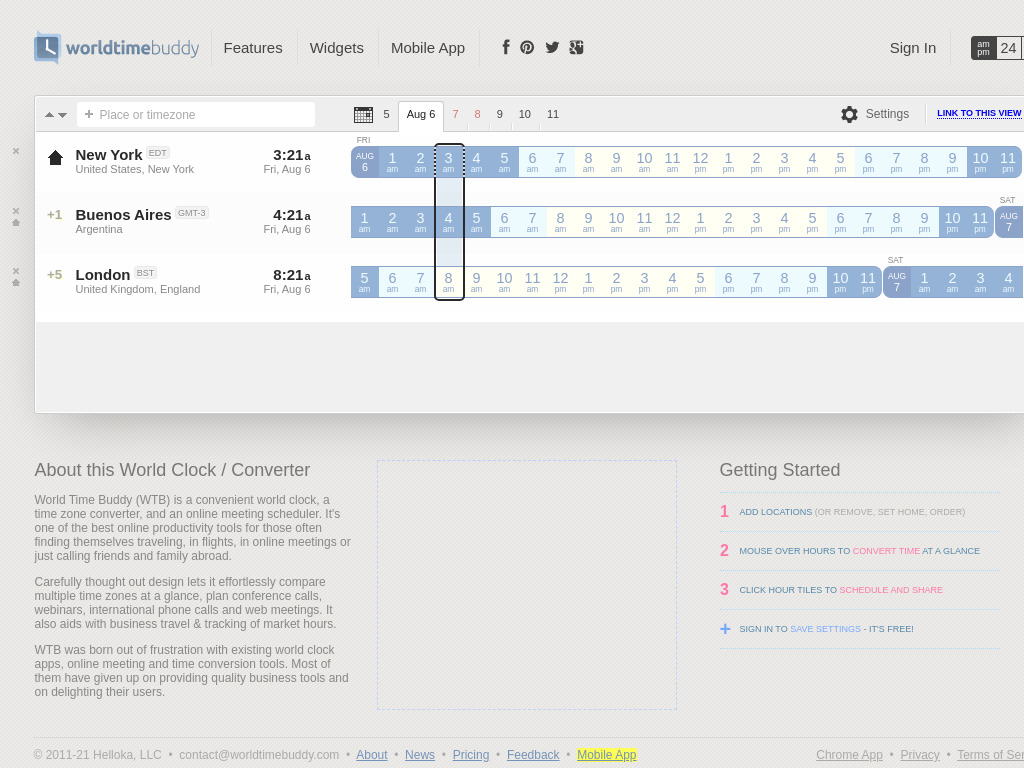Open the Mobile App nav item
The width and height of the screenshot is (1024, 768).
[428, 48]
